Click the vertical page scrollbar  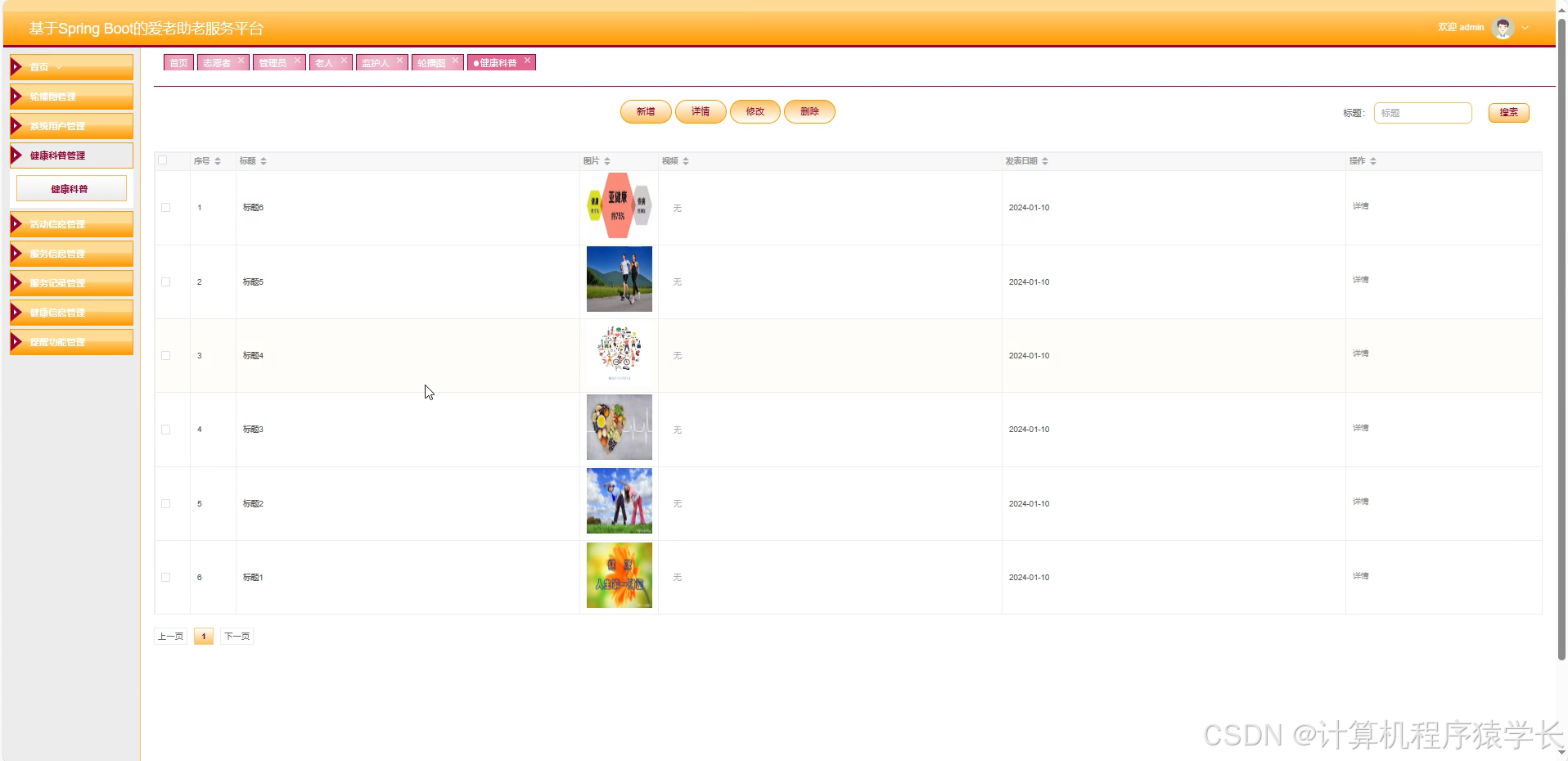point(1561,340)
